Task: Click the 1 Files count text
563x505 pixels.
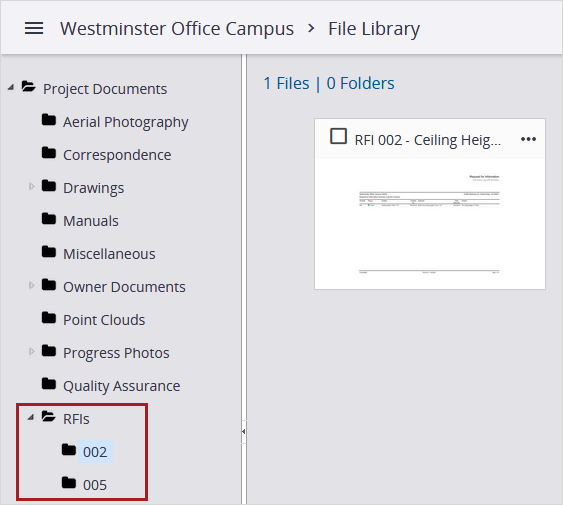Action: [x=286, y=83]
